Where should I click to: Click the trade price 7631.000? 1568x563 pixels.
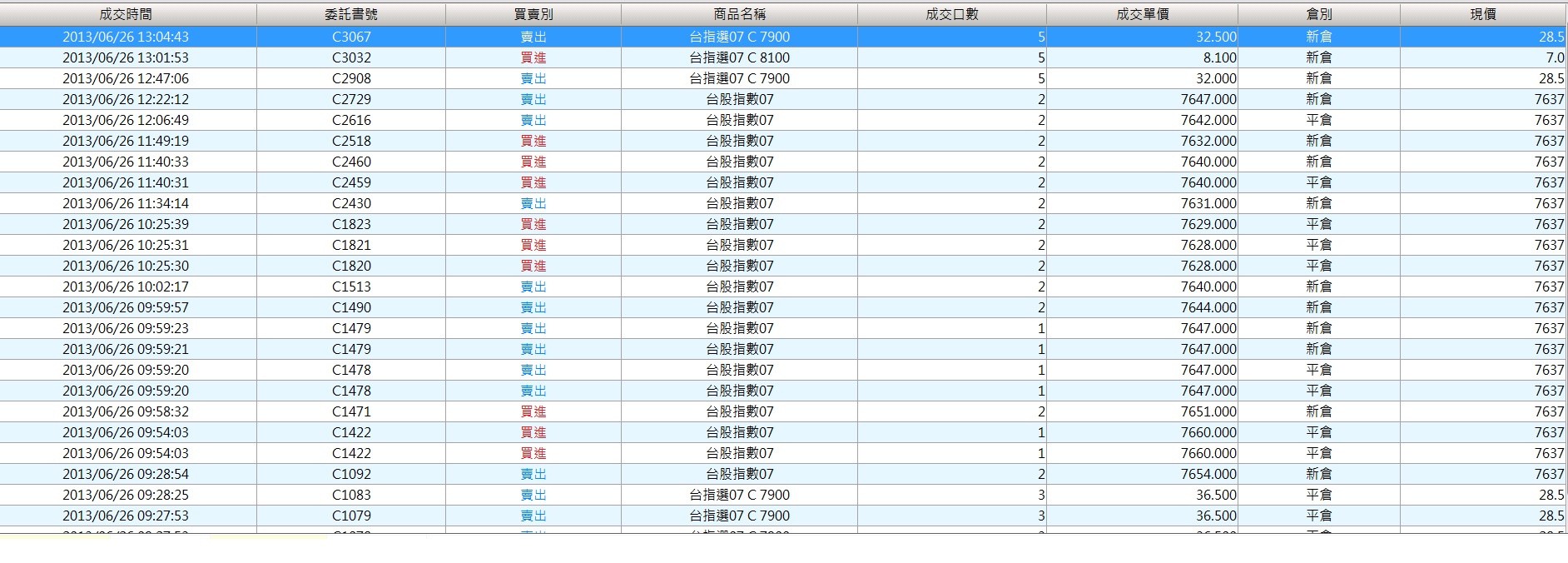[1208, 203]
